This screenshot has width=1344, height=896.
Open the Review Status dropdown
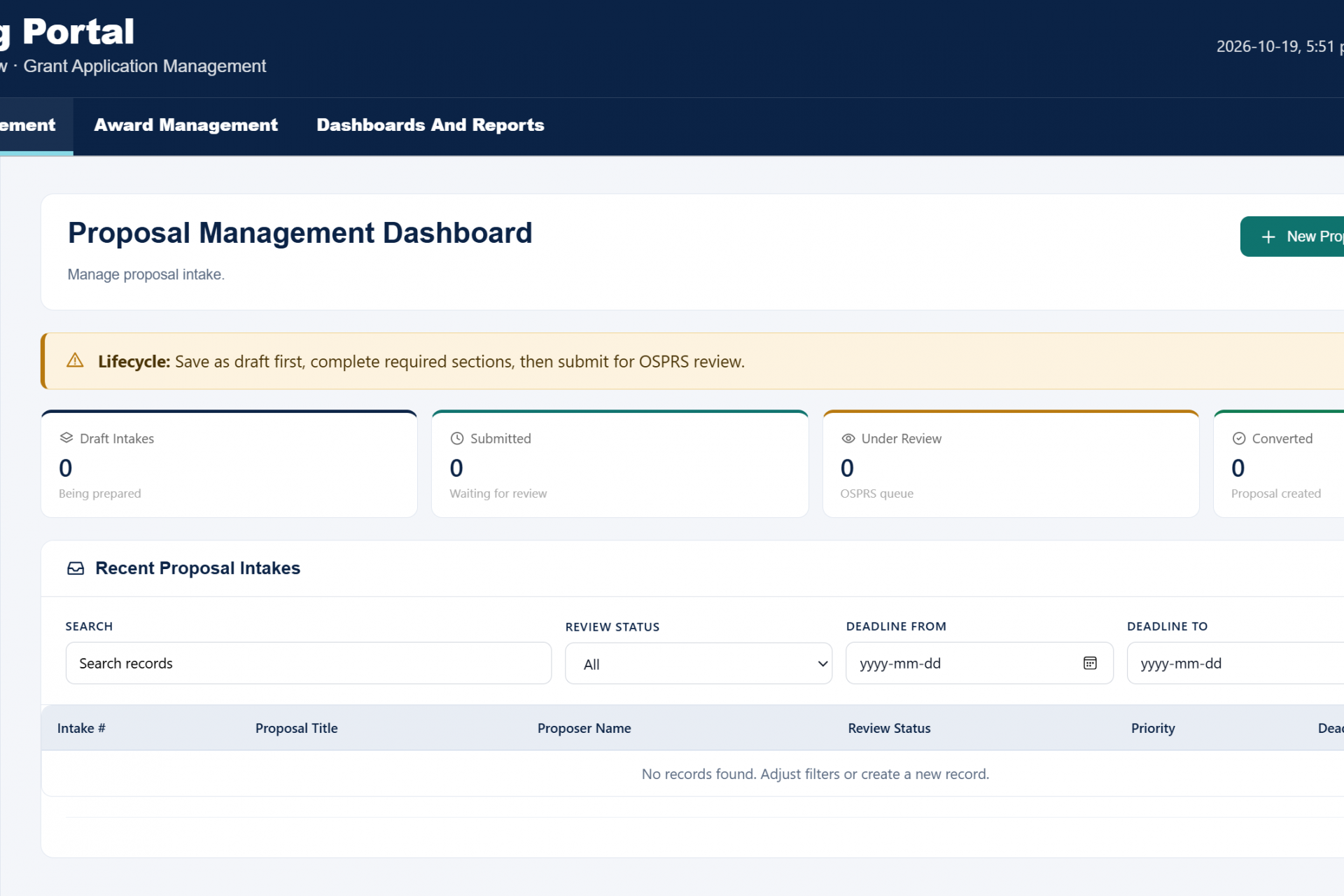coord(699,664)
